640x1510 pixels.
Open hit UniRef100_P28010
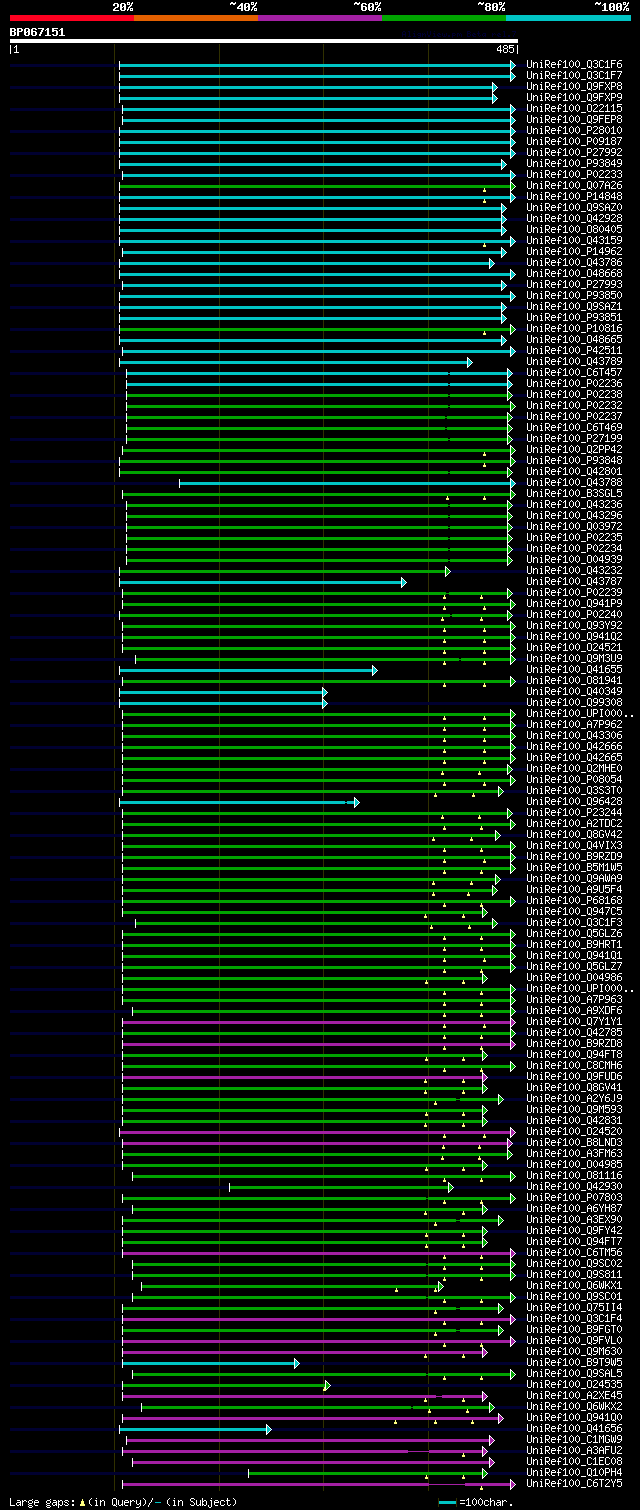(575, 131)
